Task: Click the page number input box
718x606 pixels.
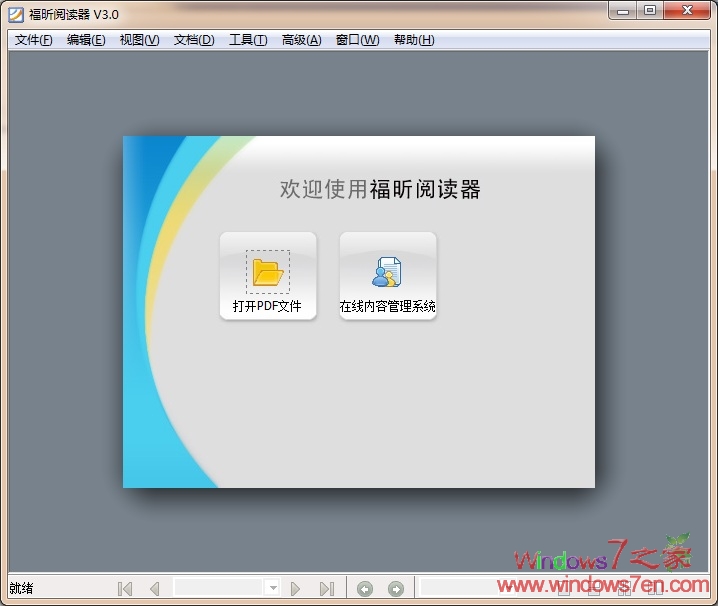Action: [219, 589]
